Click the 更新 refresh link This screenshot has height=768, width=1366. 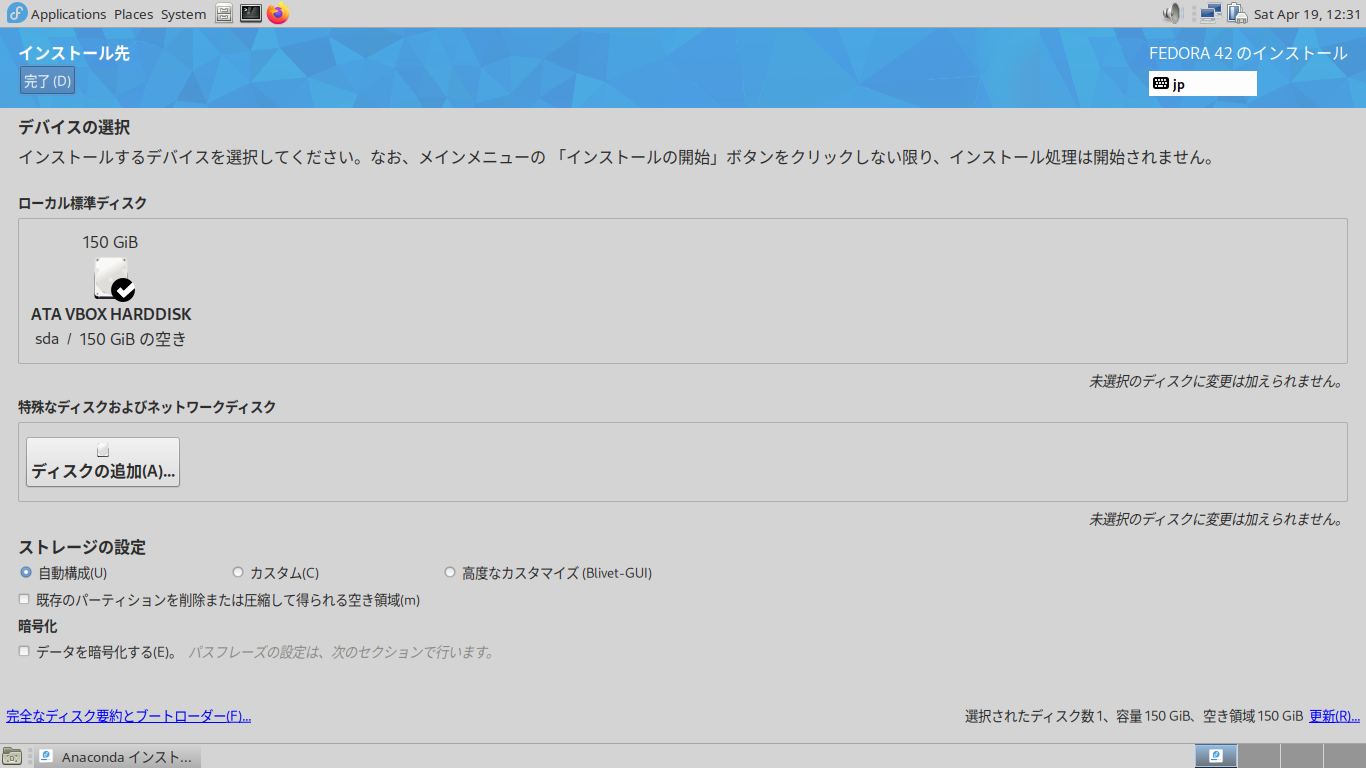[1334, 716]
